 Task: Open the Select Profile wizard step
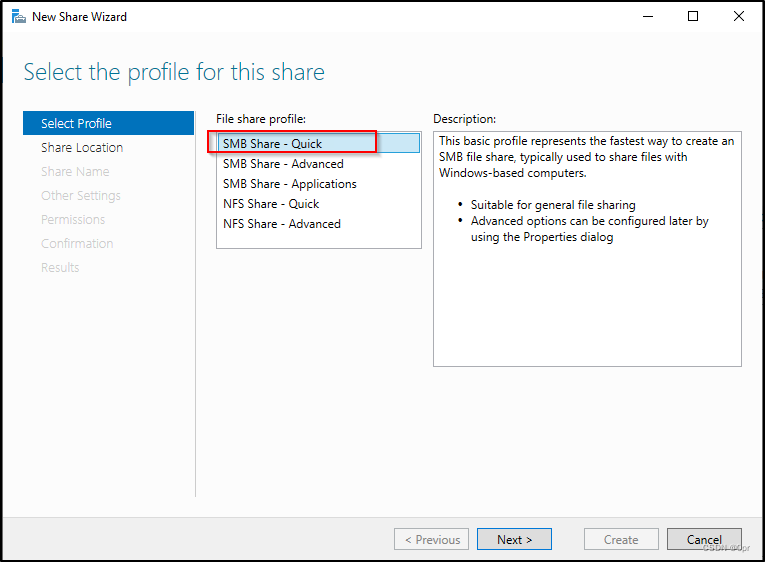click(x=108, y=123)
